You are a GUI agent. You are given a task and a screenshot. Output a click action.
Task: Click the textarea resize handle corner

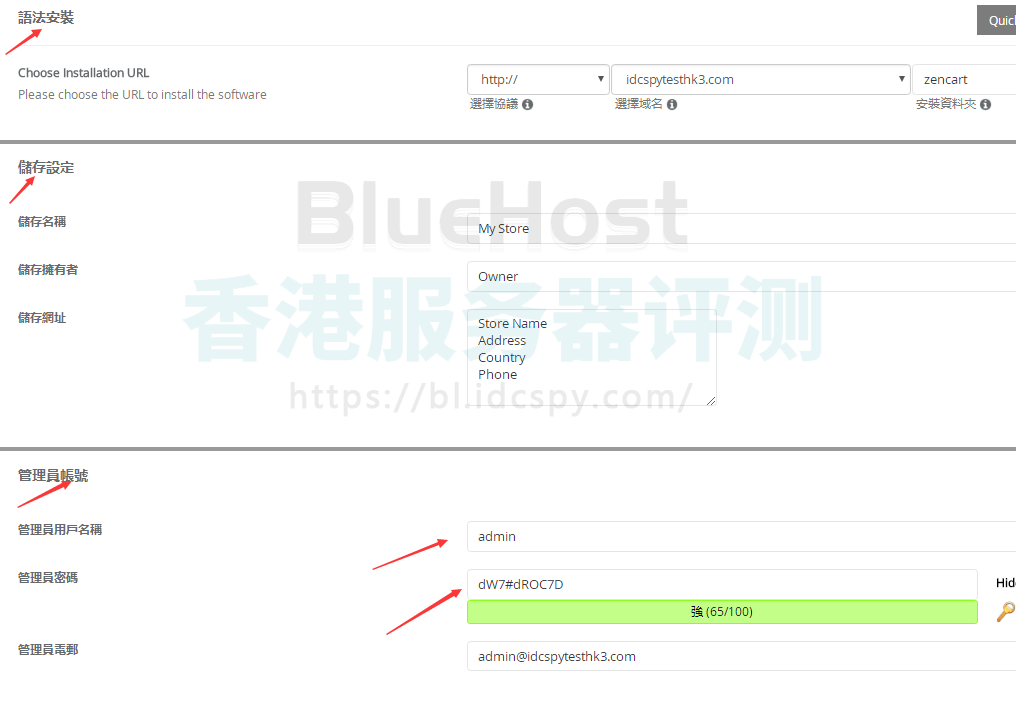point(711,400)
